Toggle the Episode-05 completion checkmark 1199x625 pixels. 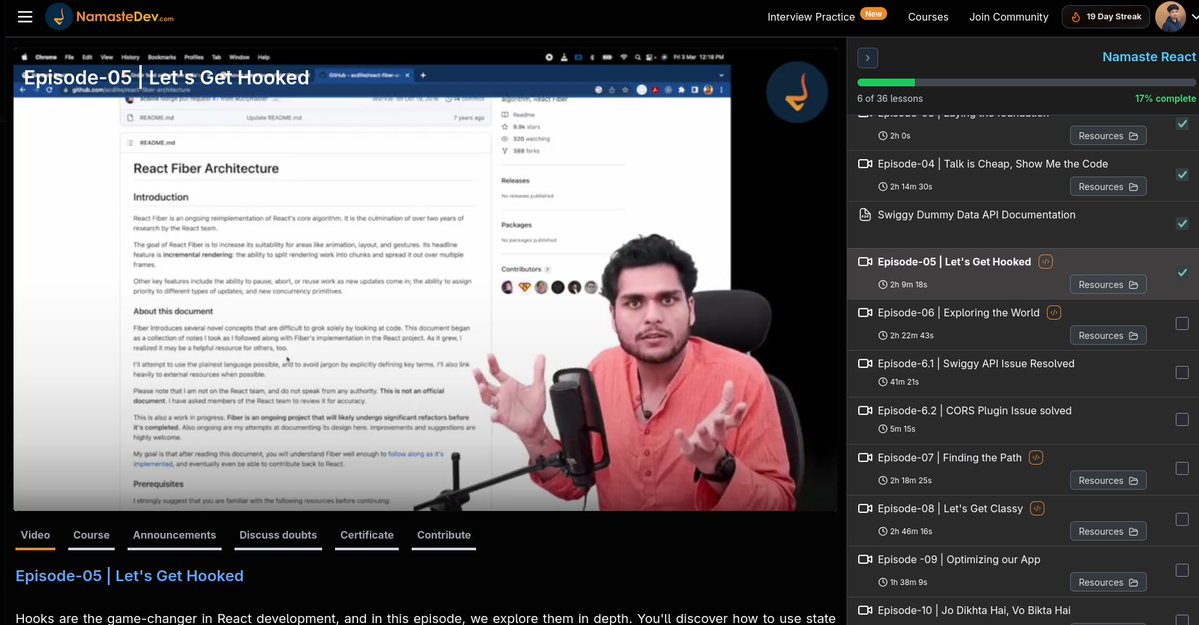[x=1182, y=273]
